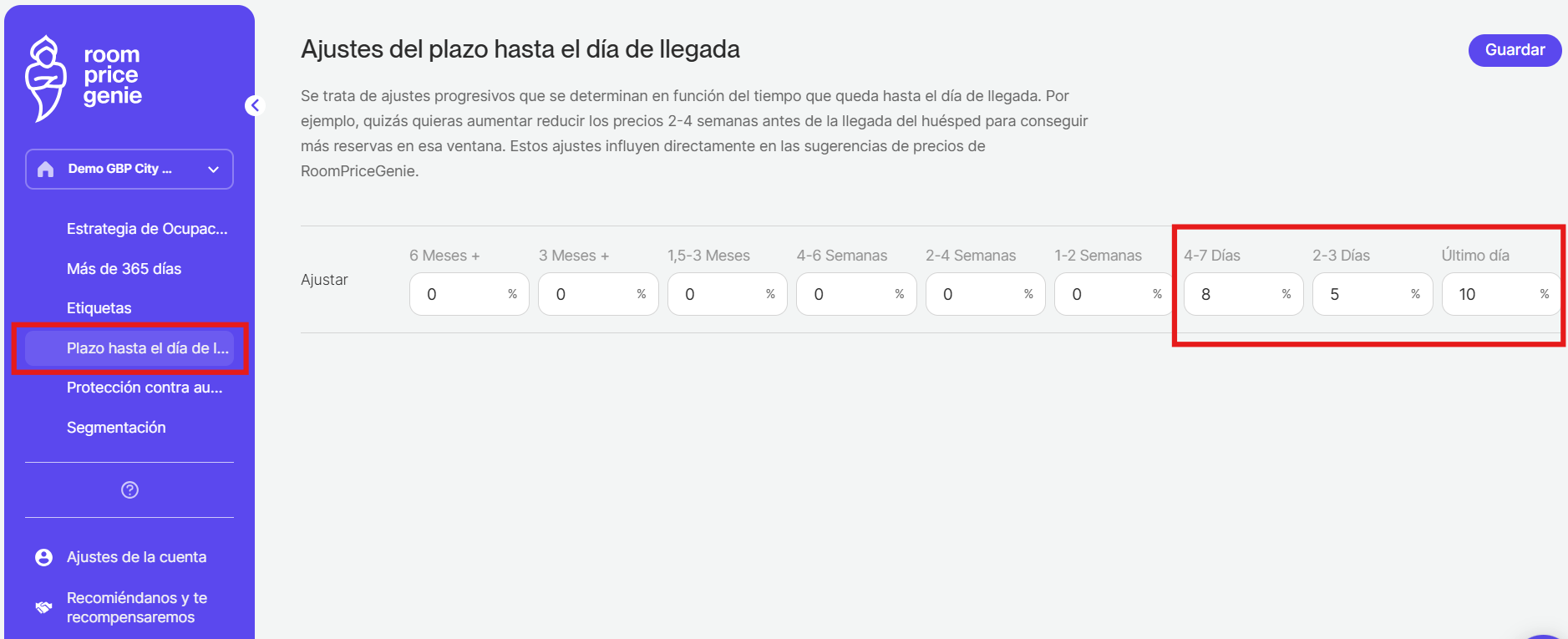Click the handshake referral icon

[x=44, y=607]
